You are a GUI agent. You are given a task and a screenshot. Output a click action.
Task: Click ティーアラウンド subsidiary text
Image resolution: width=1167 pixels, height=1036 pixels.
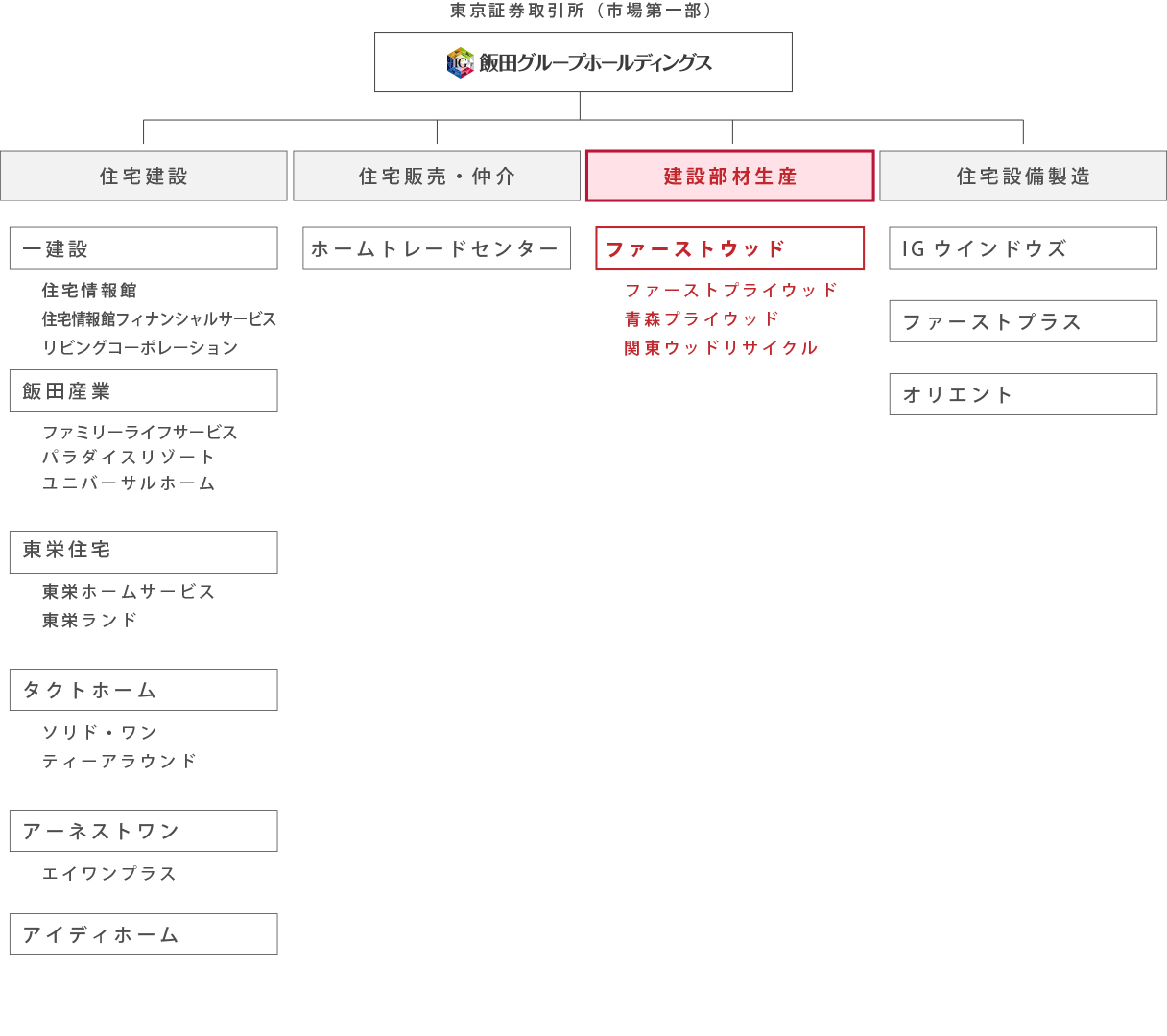119,761
